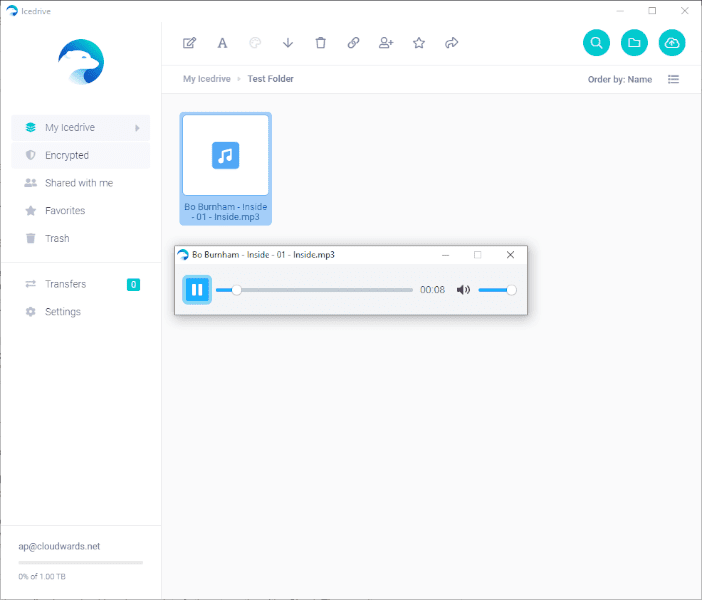Mute audio with the speaker icon

point(463,290)
